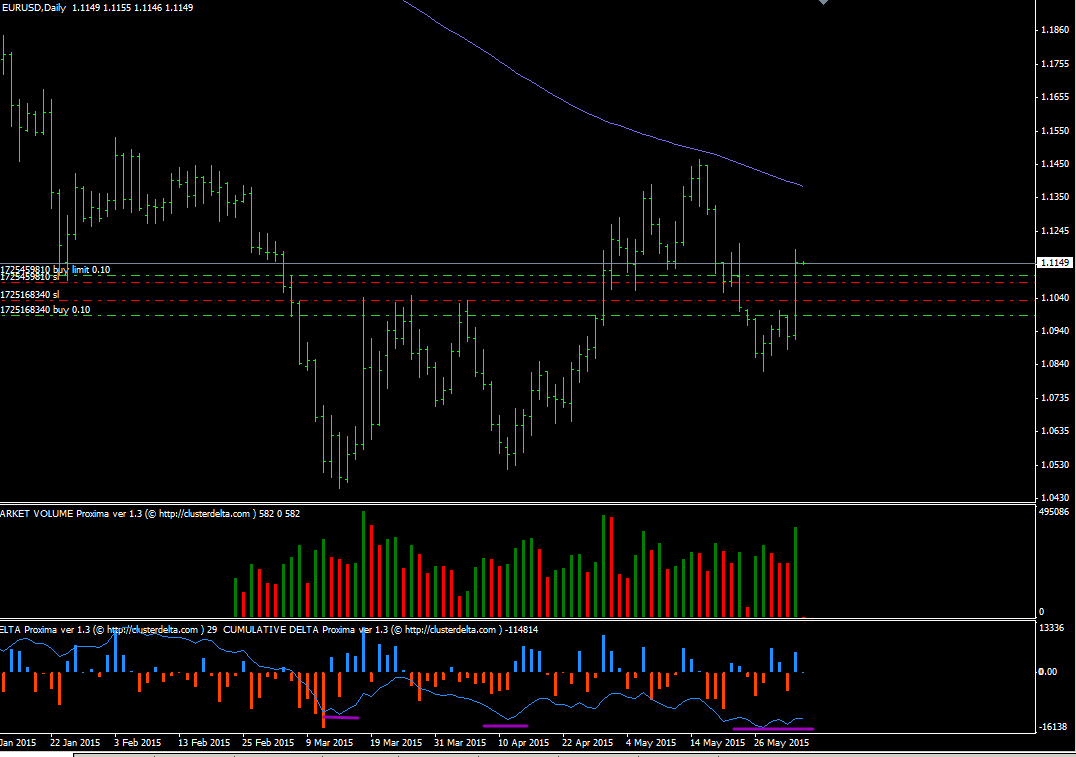
Task: Click the last green bar in volume panel
Action: pyautogui.click(x=796, y=572)
